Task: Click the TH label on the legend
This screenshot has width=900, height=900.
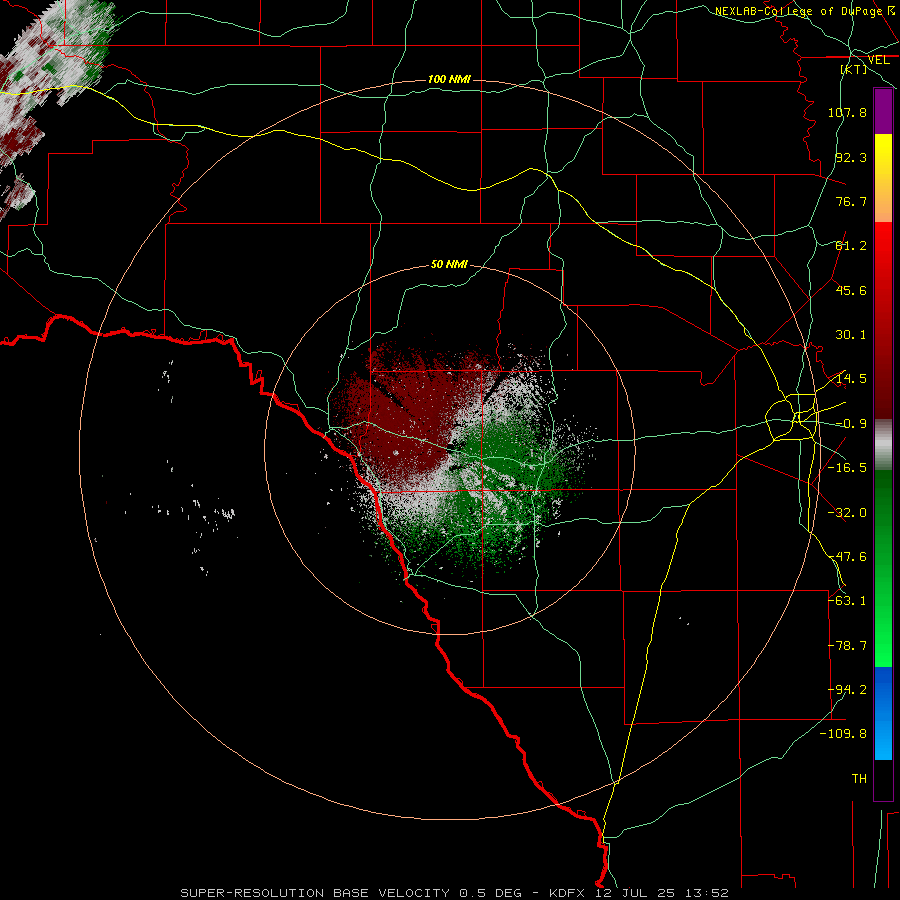Action: coord(859,779)
